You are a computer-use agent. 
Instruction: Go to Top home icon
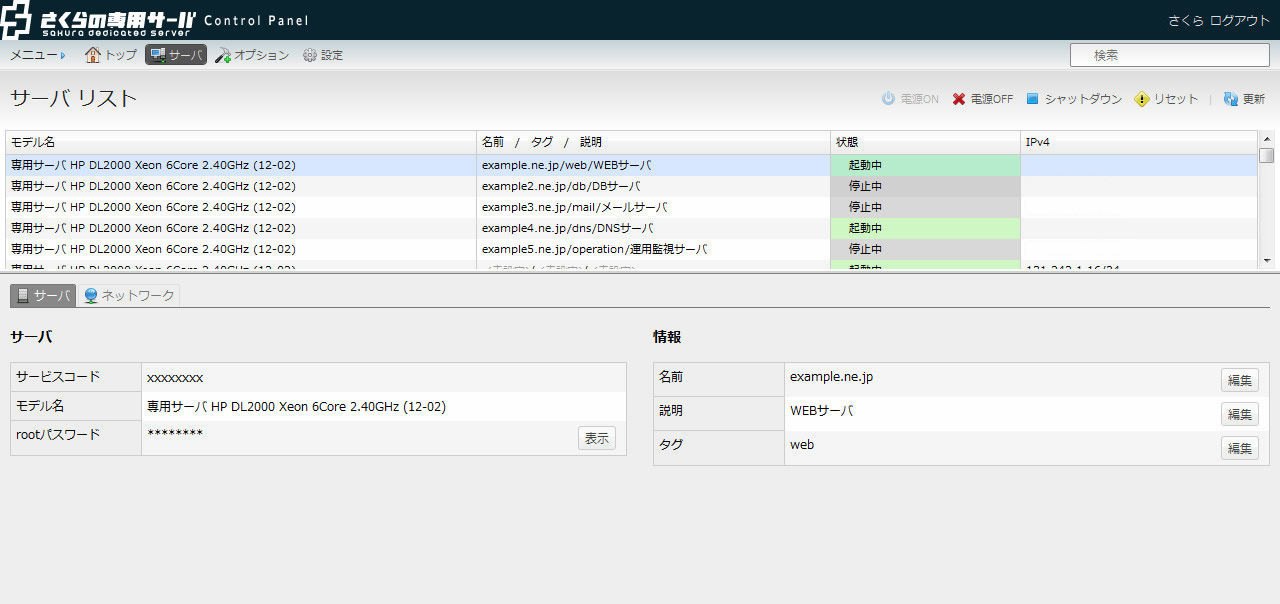[93, 55]
